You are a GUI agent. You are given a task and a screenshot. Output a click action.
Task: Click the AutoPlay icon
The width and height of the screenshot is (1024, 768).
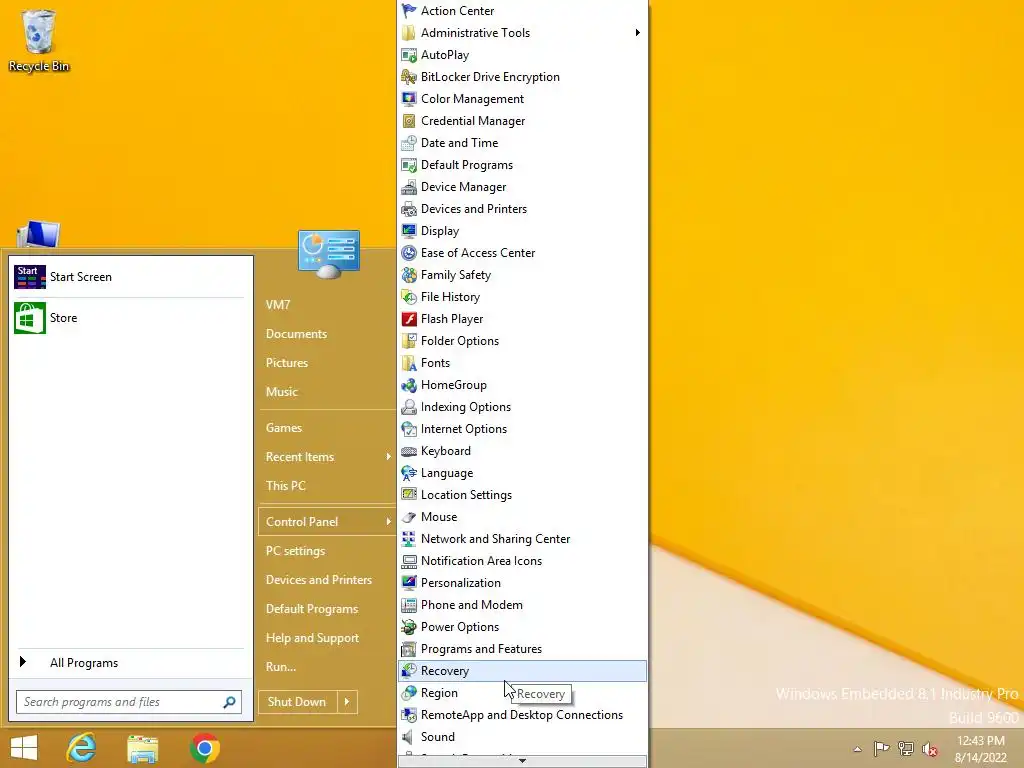click(x=409, y=55)
